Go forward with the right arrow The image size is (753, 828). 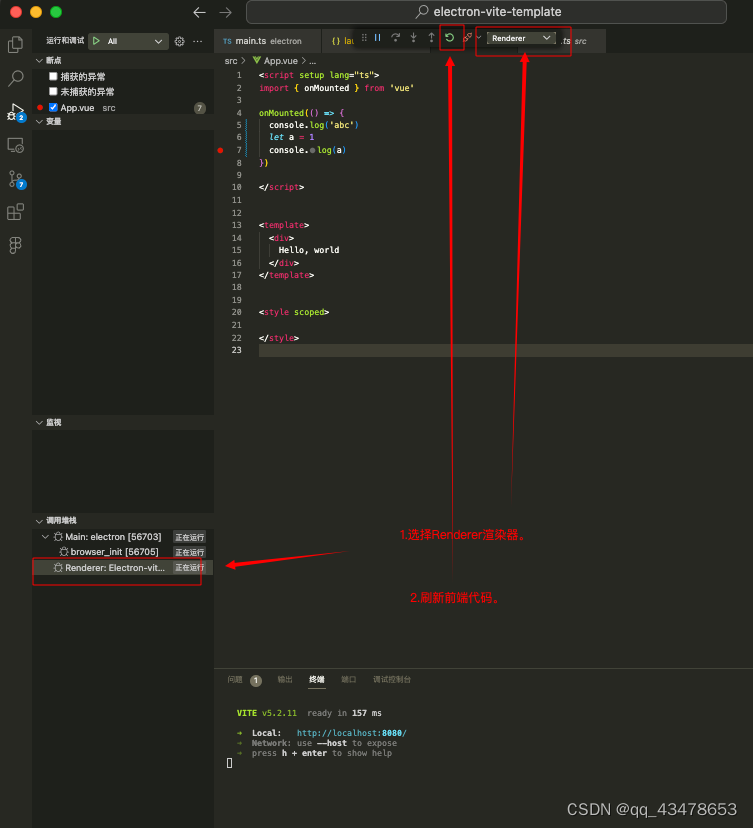225,12
